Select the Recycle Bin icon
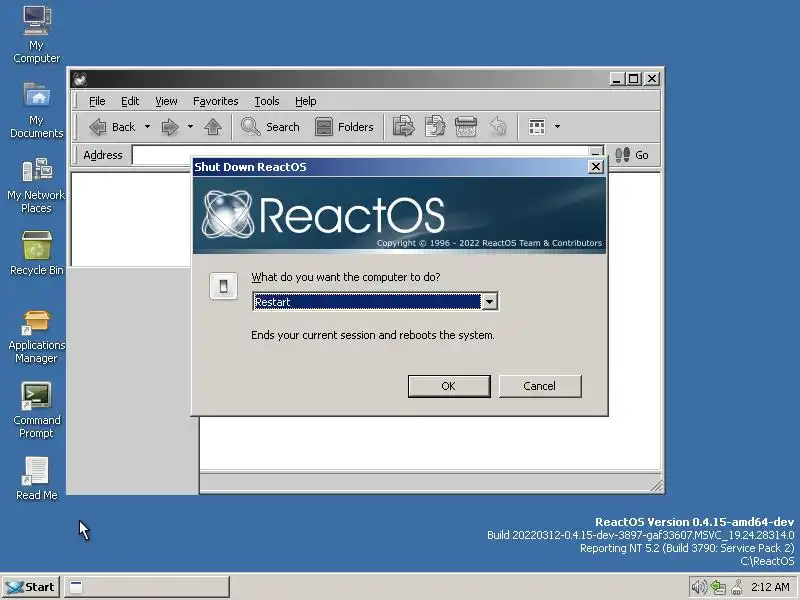Screen dimensions: 800x600 coord(36,253)
